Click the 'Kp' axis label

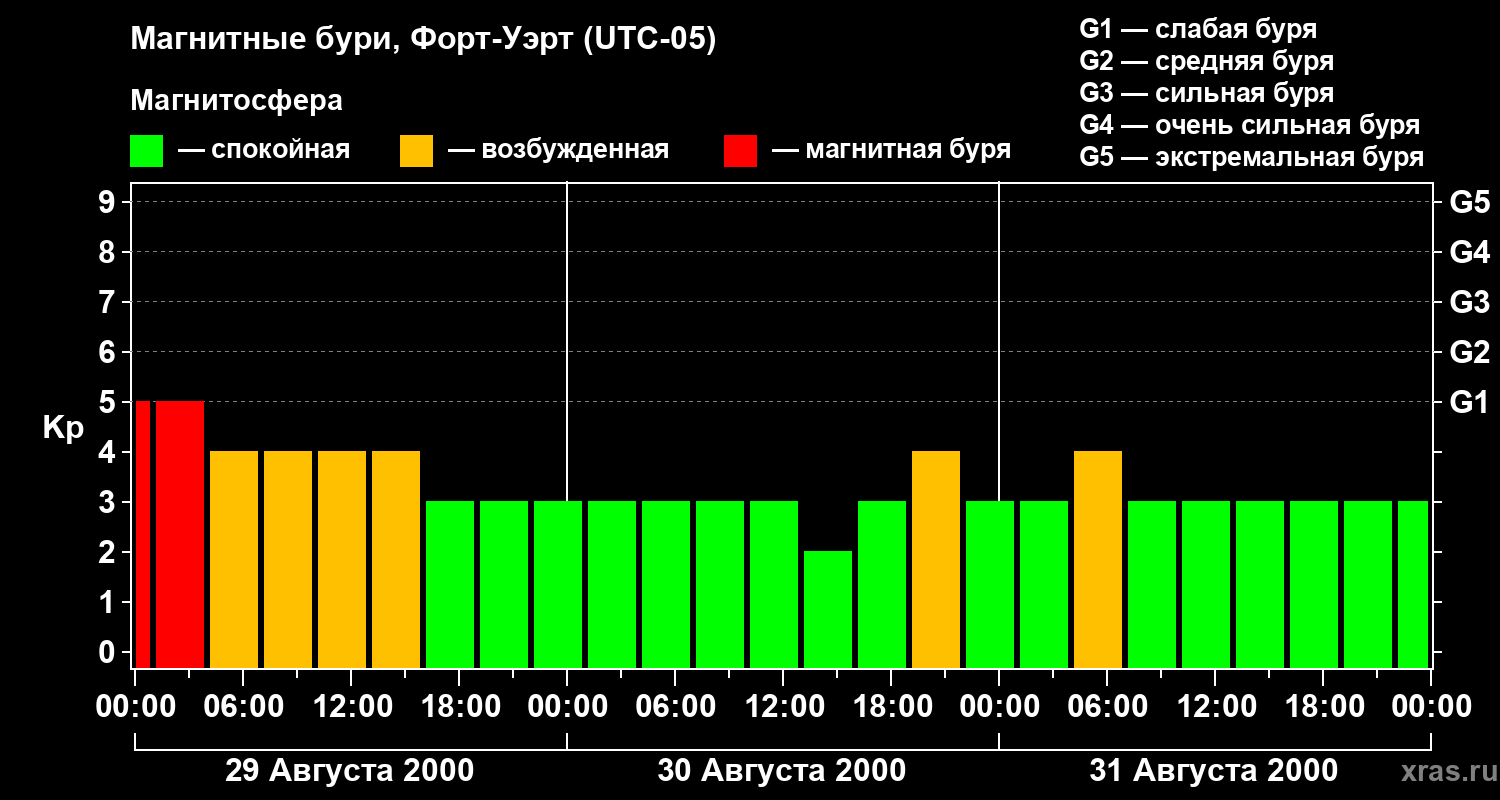[x=63, y=429]
